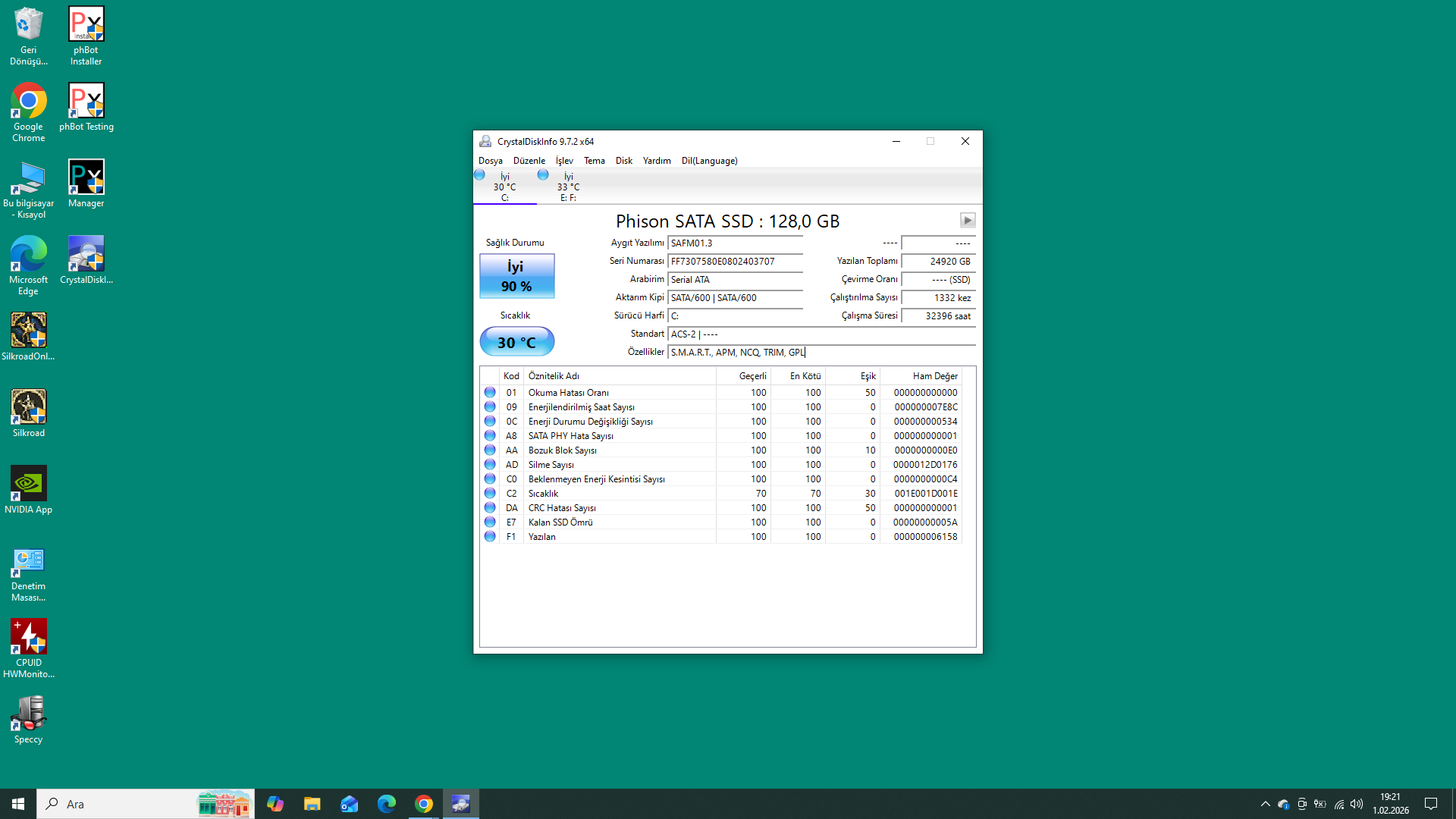
Task: Expand the Disk menu
Action: 623,161
